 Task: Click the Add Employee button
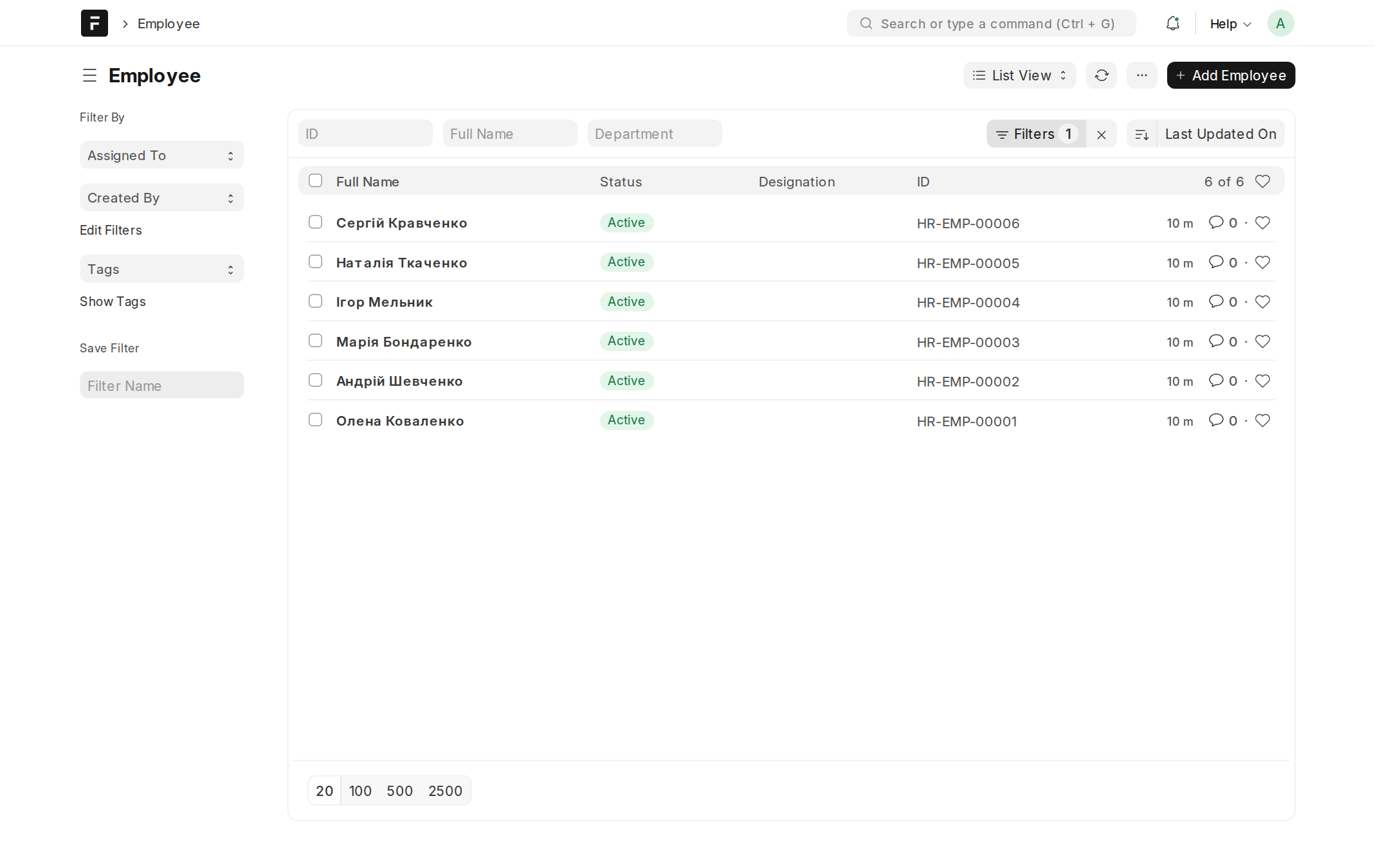tap(1230, 75)
